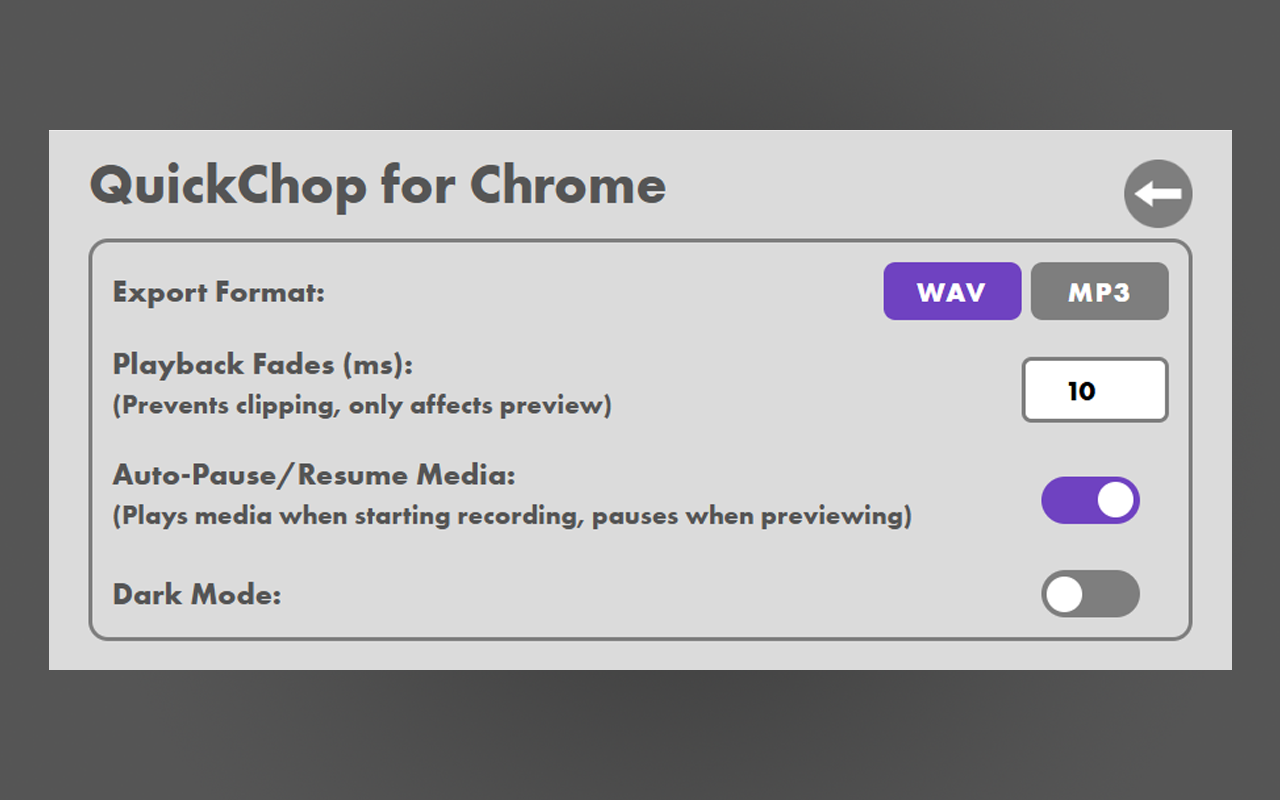
Task: Switch export format to MP3
Action: coord(1099,291)
